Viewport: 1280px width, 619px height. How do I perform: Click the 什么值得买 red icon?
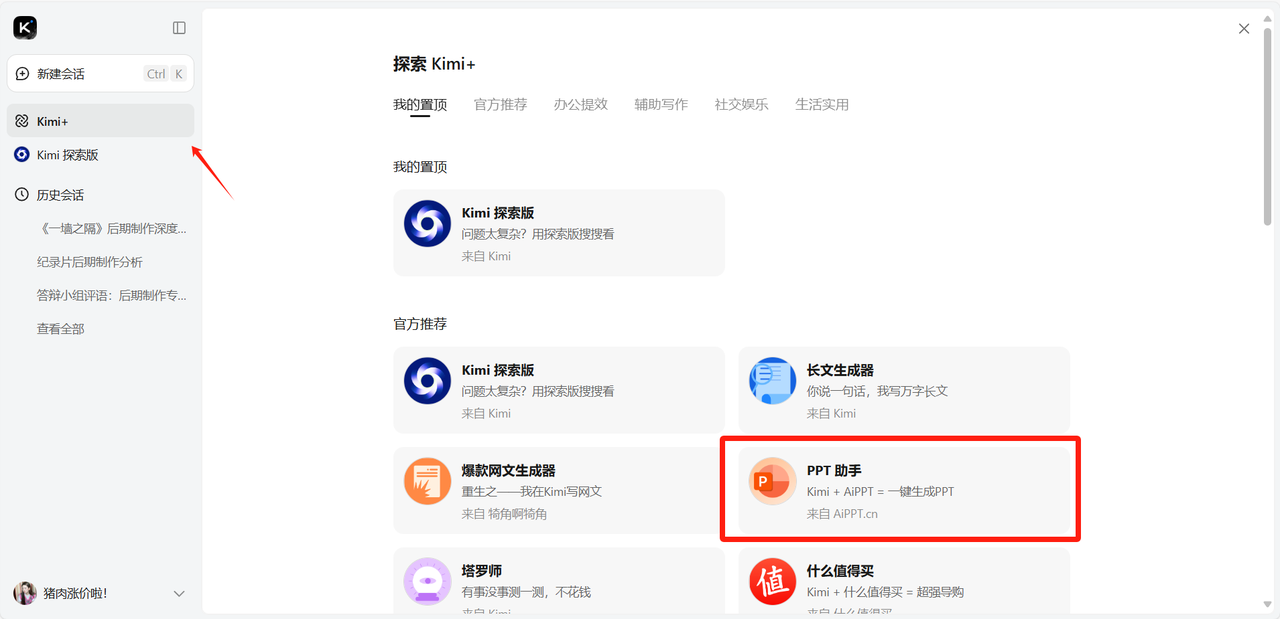pyautogui.click(x=773, y=581)
